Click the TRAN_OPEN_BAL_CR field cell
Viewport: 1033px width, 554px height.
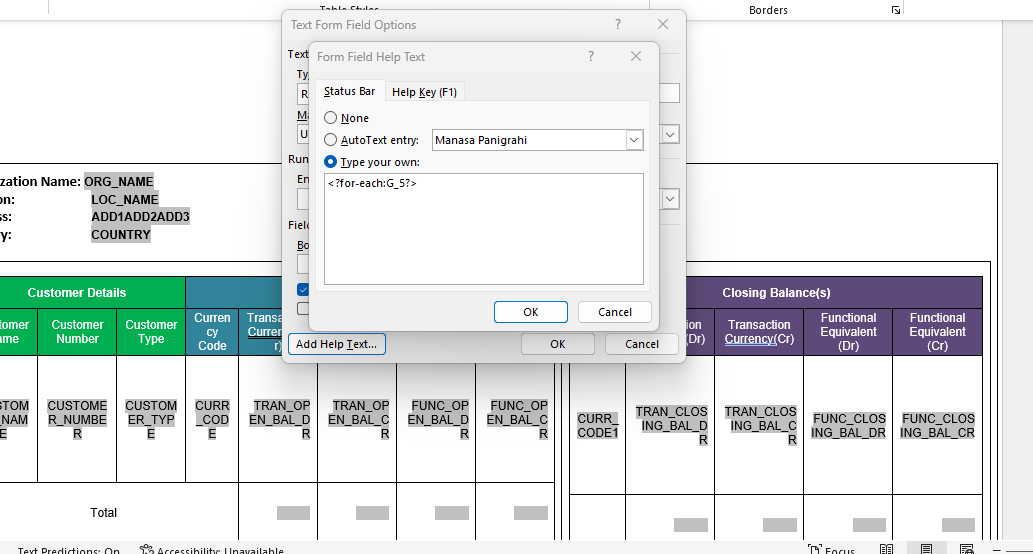(358, 419)
